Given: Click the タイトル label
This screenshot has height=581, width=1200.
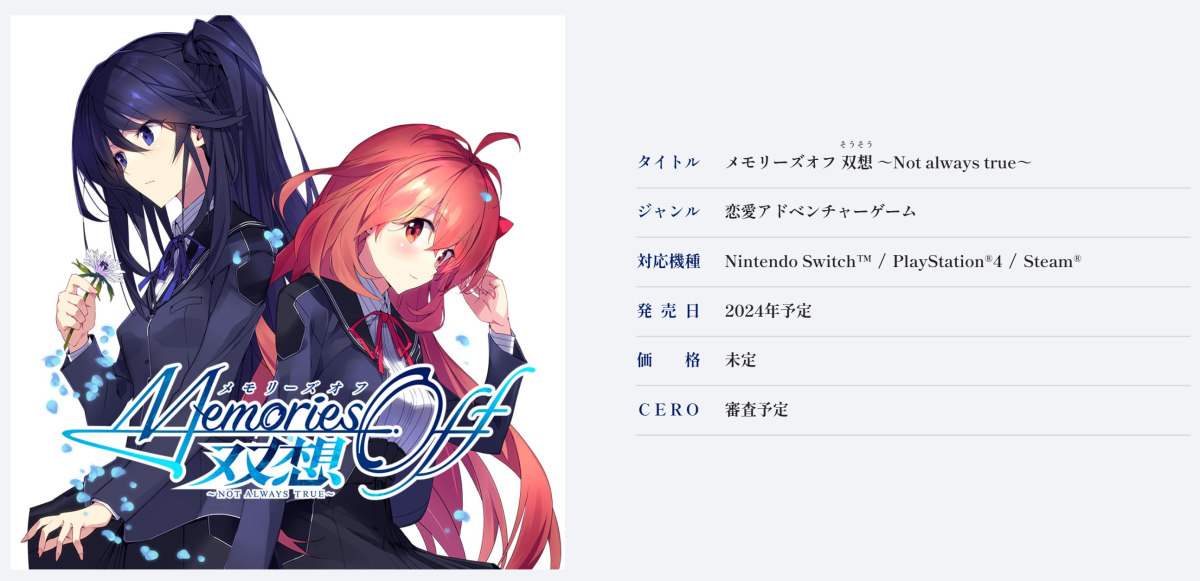Looking at the screenshot, I should (x=668, y=162).
